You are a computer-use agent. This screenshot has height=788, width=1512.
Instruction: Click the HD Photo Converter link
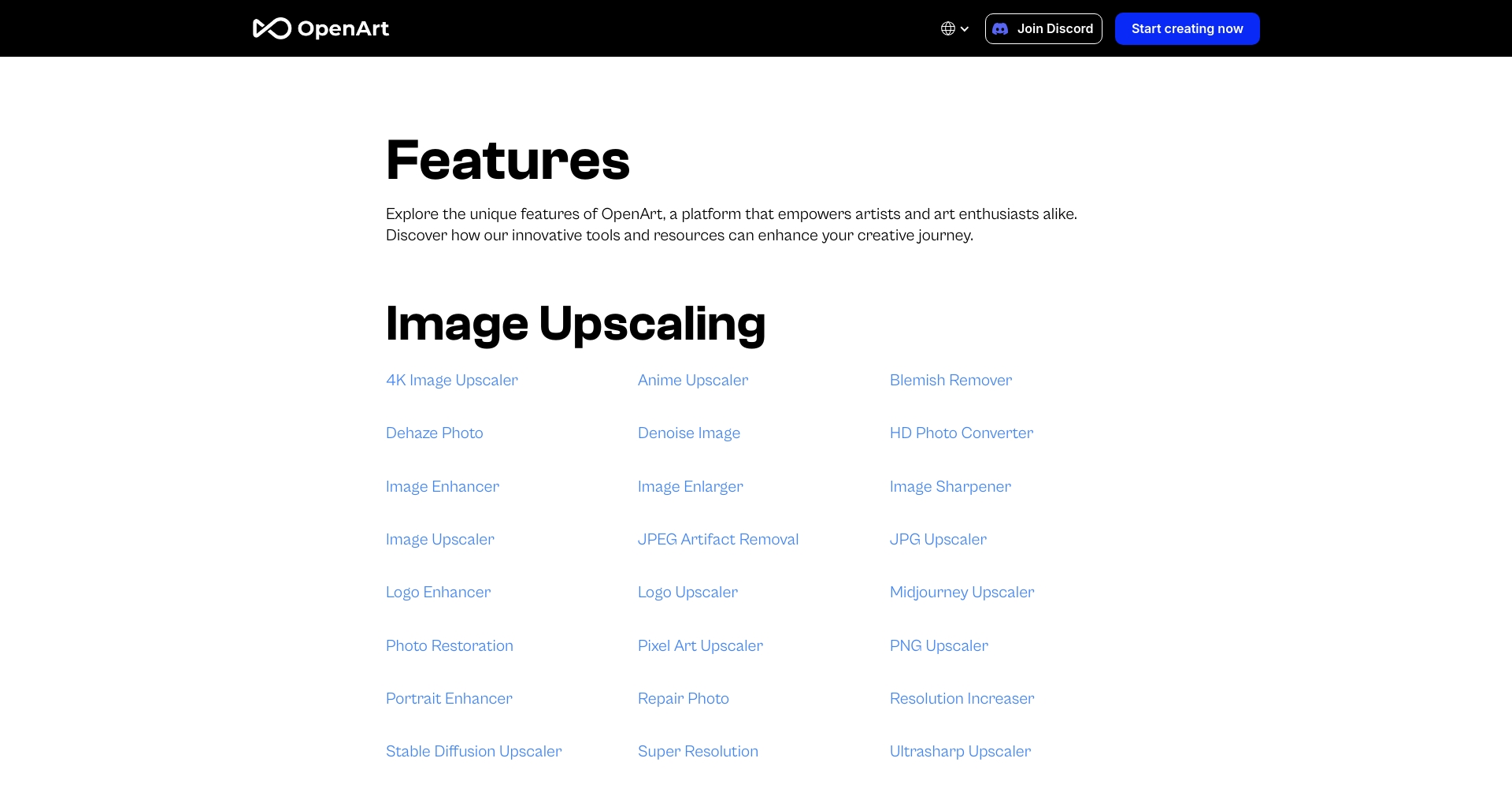pyautogui.click(x=961, y=433)
